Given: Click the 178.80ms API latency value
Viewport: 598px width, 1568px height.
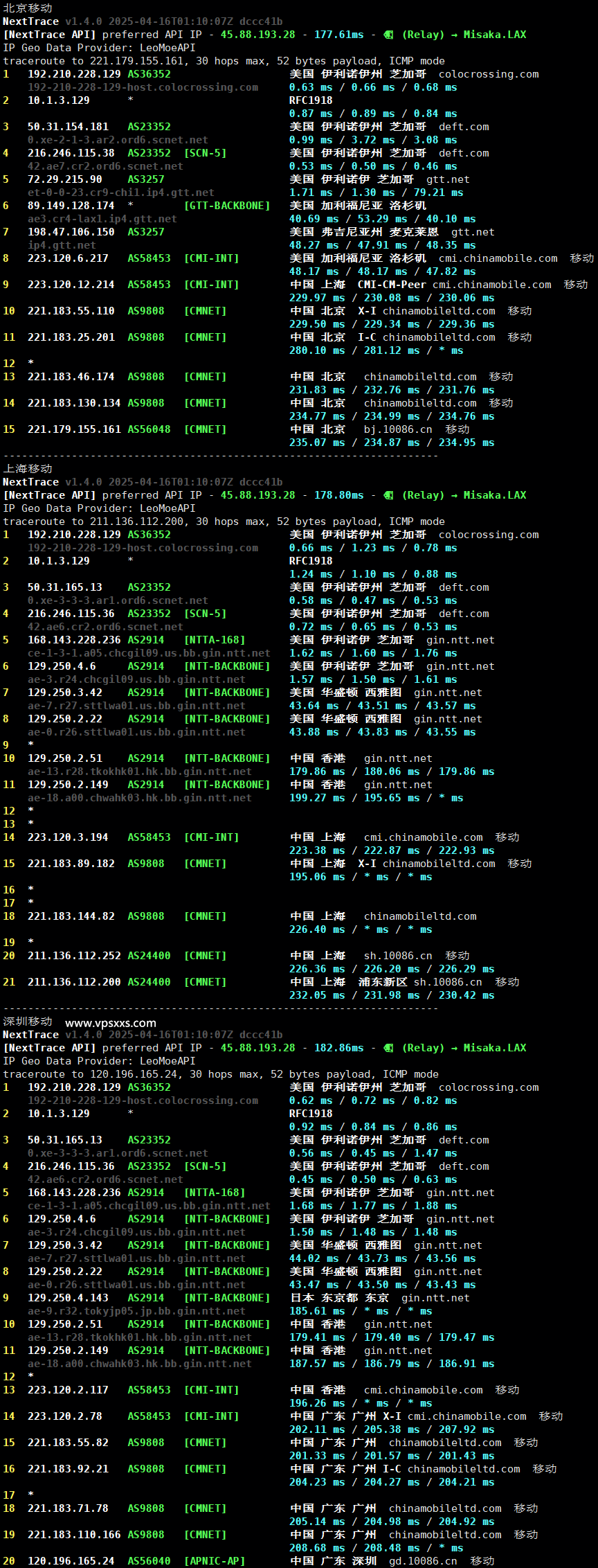Looking at the screenshot, I should point(339,495).
